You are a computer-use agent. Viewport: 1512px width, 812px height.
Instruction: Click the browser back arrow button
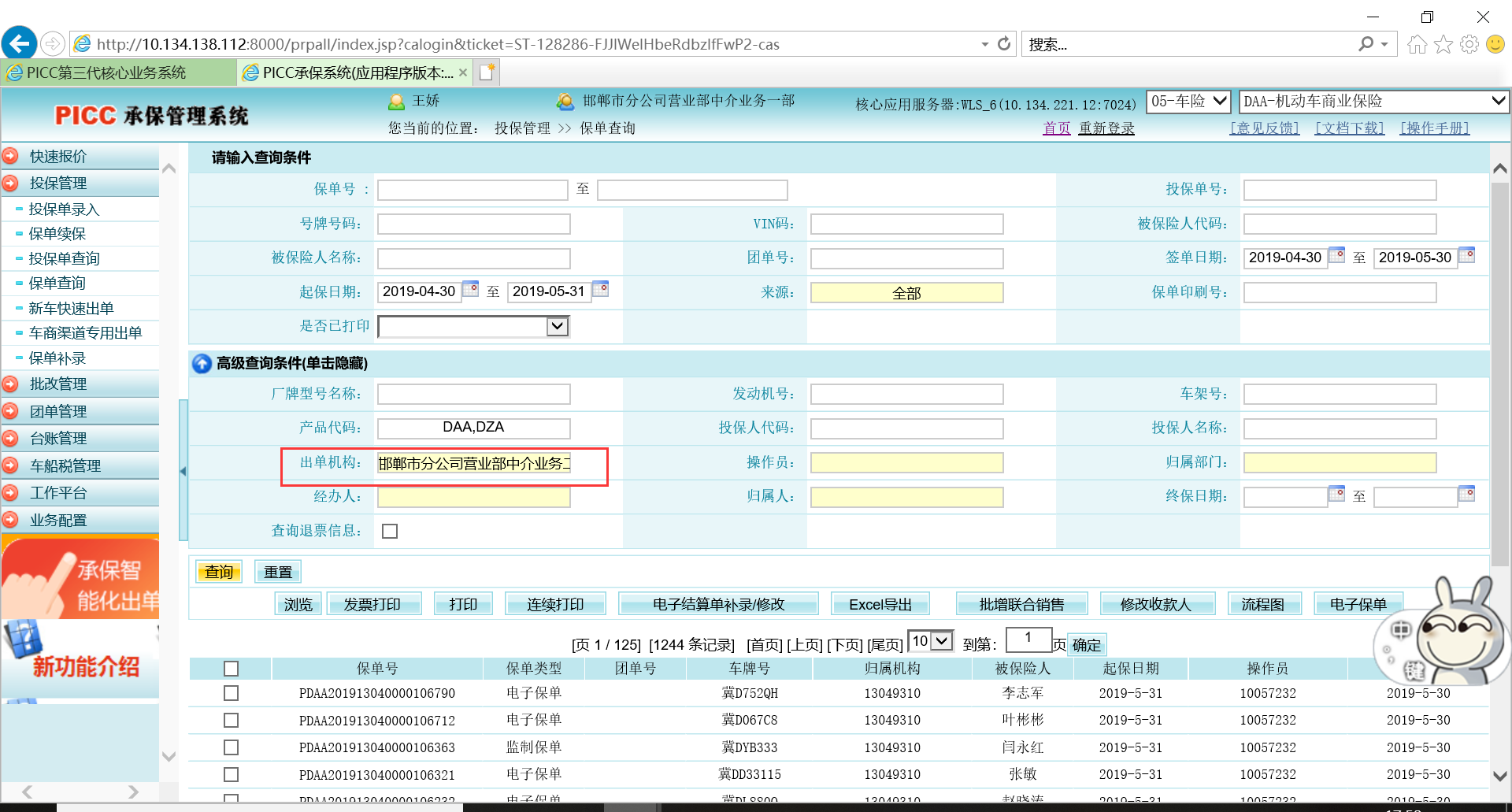(20, 43)
